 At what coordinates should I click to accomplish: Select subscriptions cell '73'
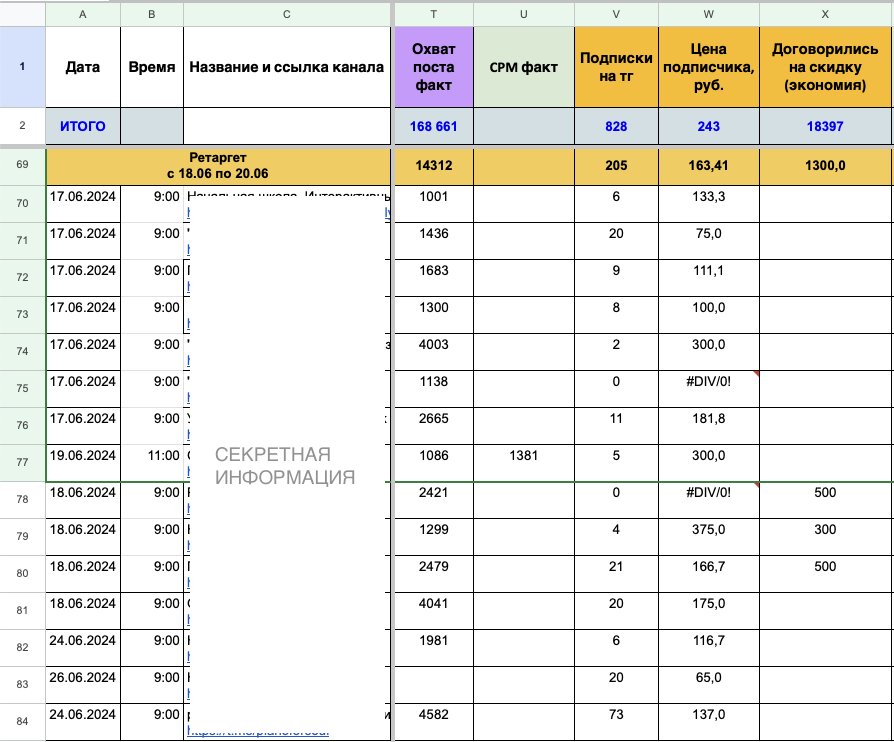(x=616, y=722)
